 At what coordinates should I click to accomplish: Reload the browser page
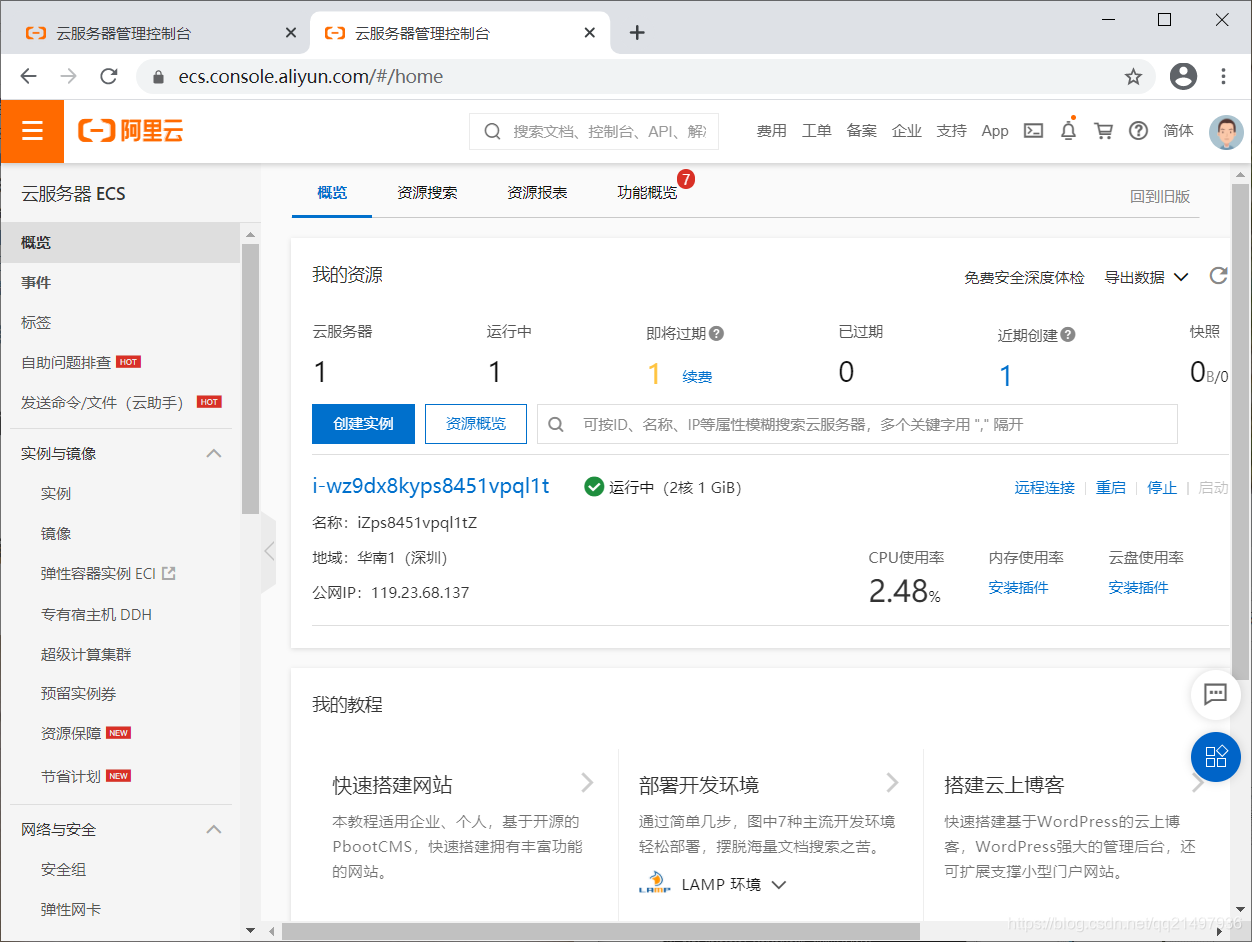(x=109, y=76)
